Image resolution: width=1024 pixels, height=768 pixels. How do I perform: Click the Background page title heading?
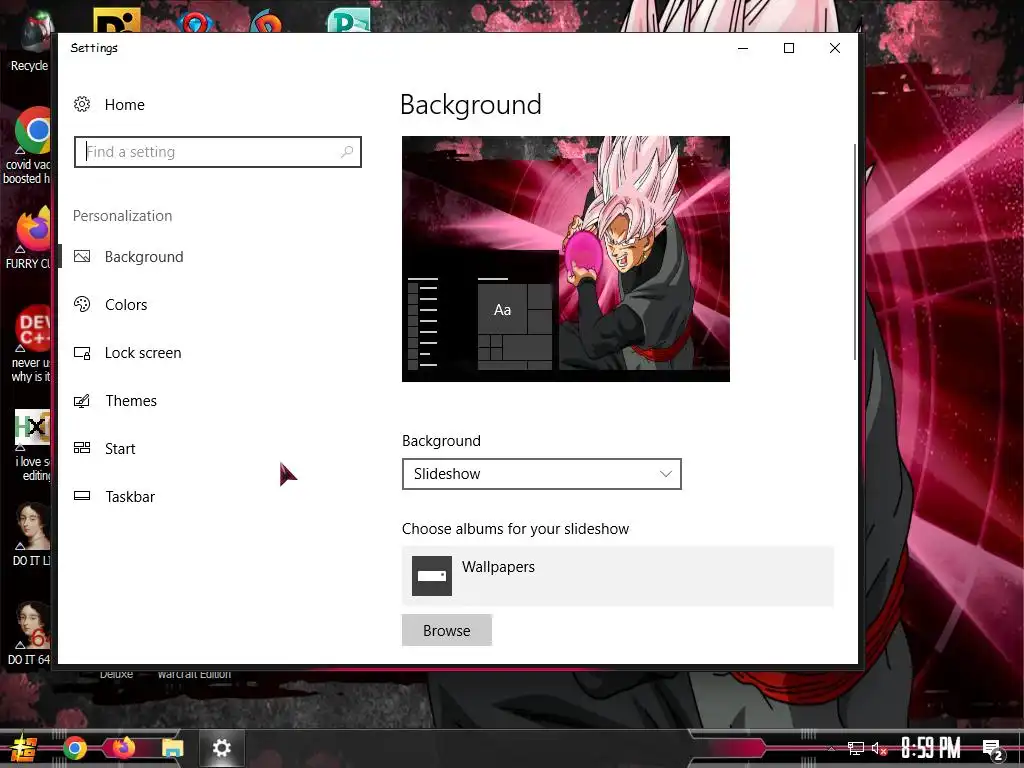tap(471, 104)
